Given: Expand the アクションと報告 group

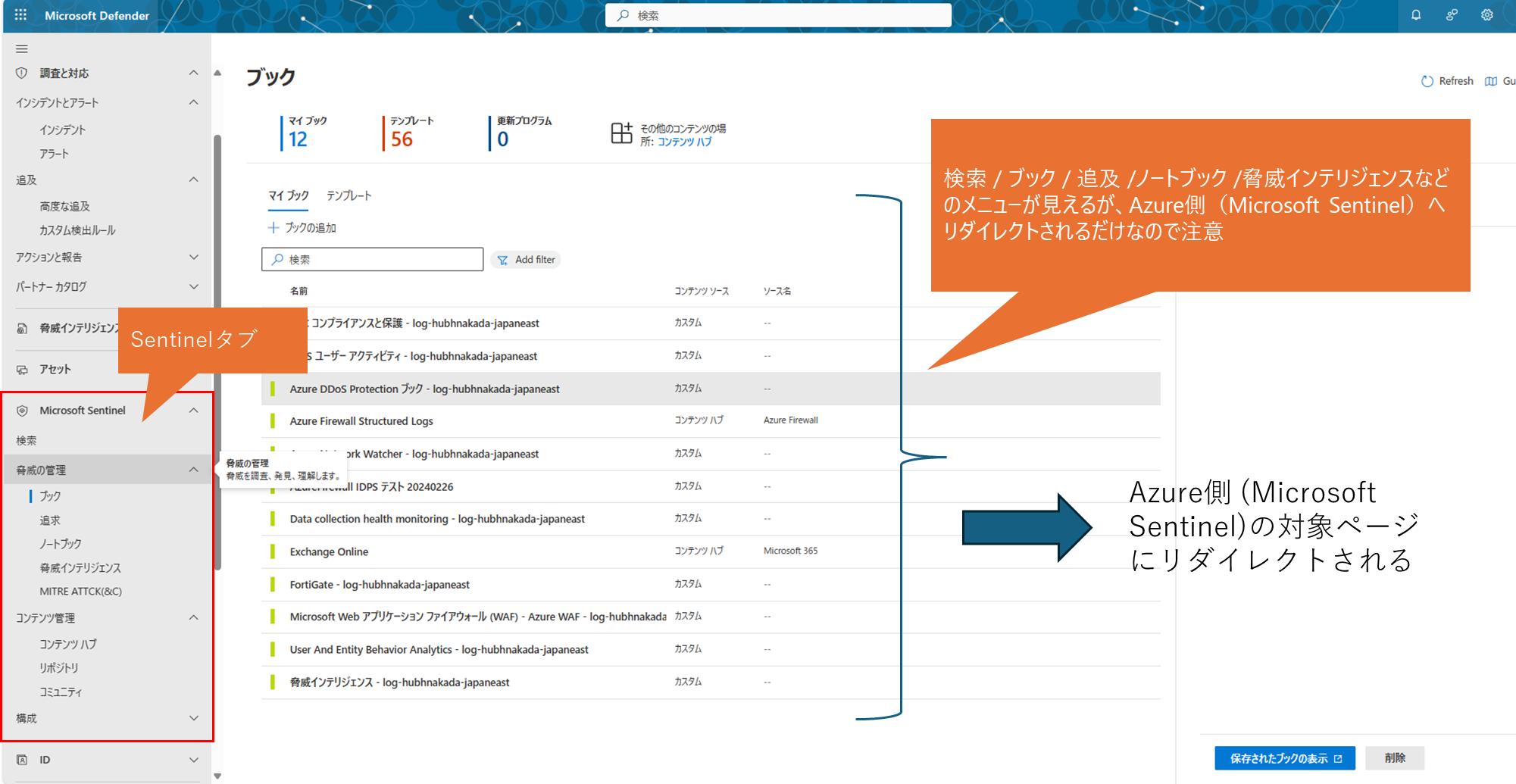Looking at the screenshot, I should point(194,258).
